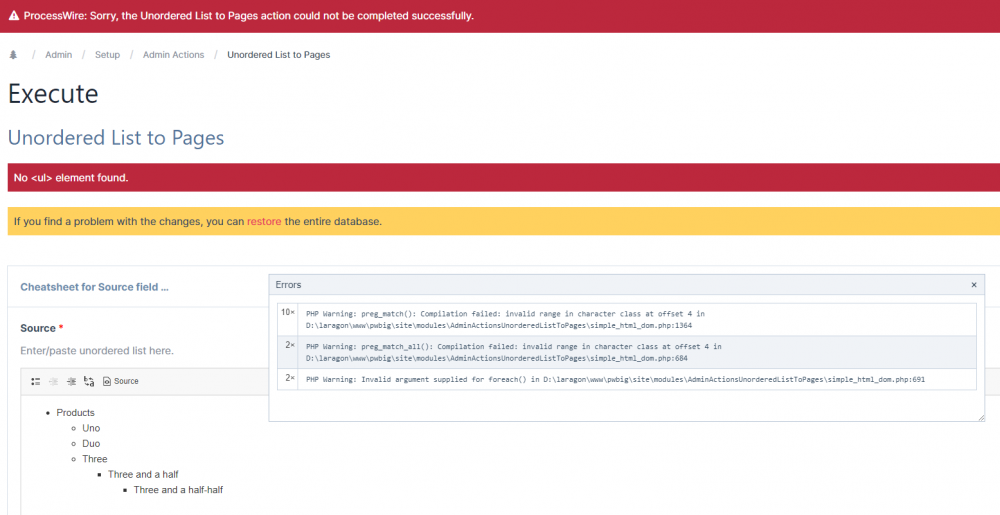
Task: Click the ProcessWire tree home icon in breadcrumb
Action: coord(13,55)
